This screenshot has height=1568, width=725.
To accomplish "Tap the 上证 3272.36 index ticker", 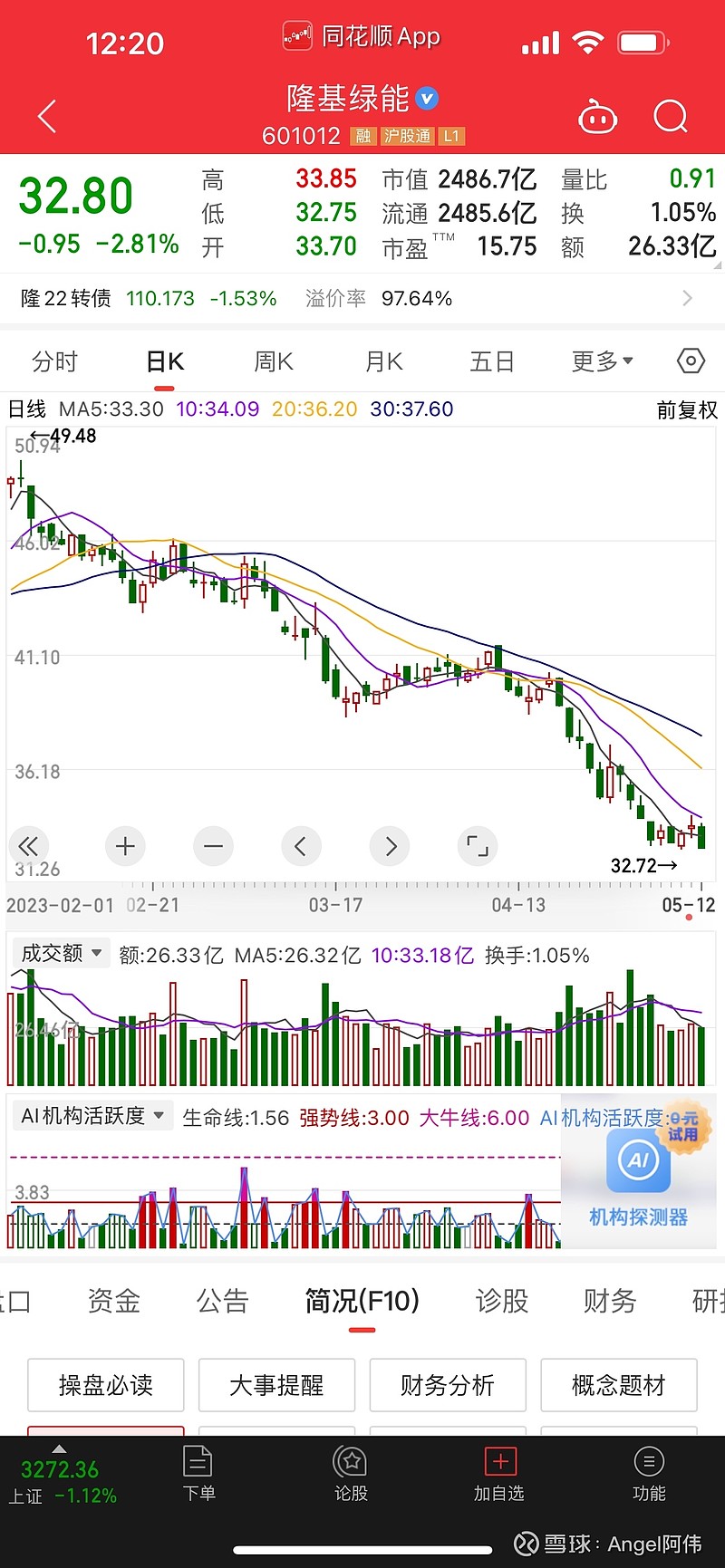I will [60, 1482].
